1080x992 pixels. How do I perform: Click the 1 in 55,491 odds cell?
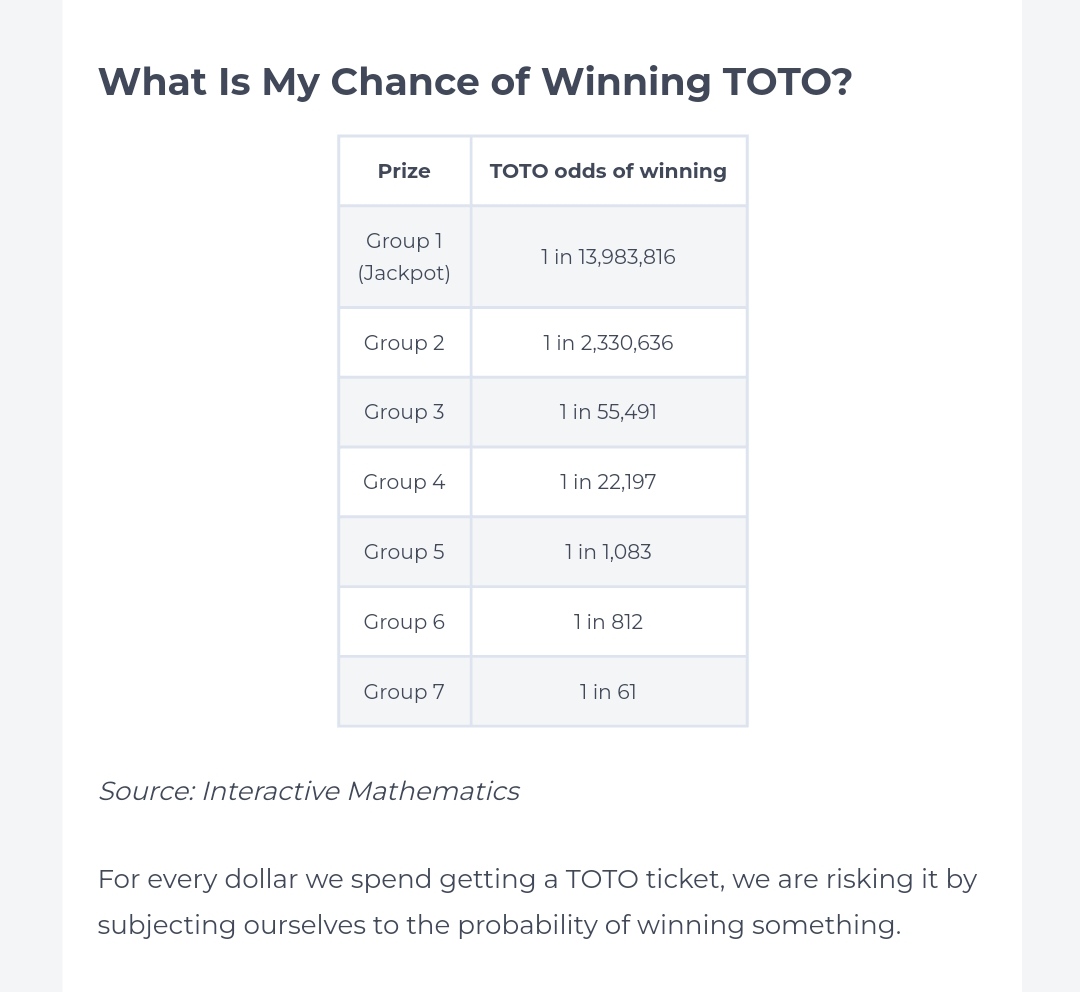pyautogui.click(x=609, y=412)
